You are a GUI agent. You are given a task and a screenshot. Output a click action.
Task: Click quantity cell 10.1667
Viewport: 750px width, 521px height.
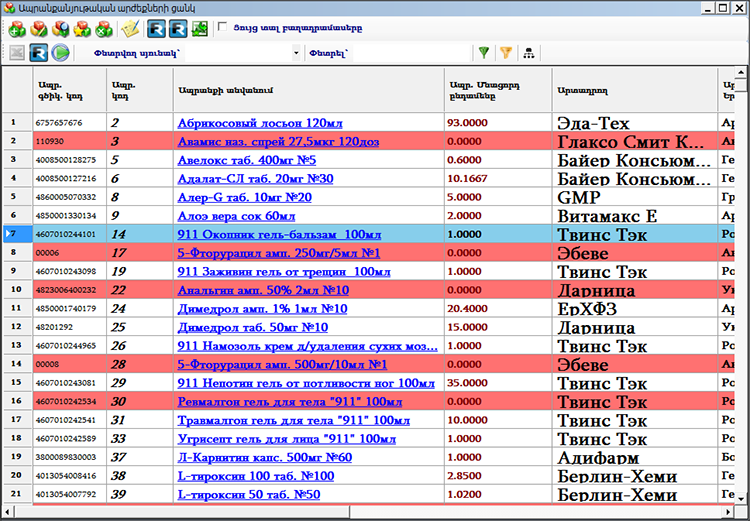click(498, 178)
